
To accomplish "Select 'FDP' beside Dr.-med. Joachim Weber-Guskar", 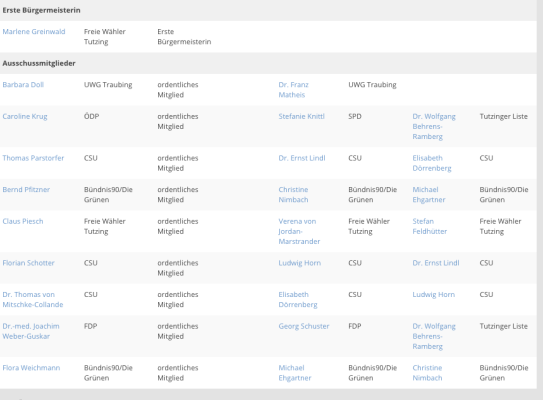I will [90, 326].
